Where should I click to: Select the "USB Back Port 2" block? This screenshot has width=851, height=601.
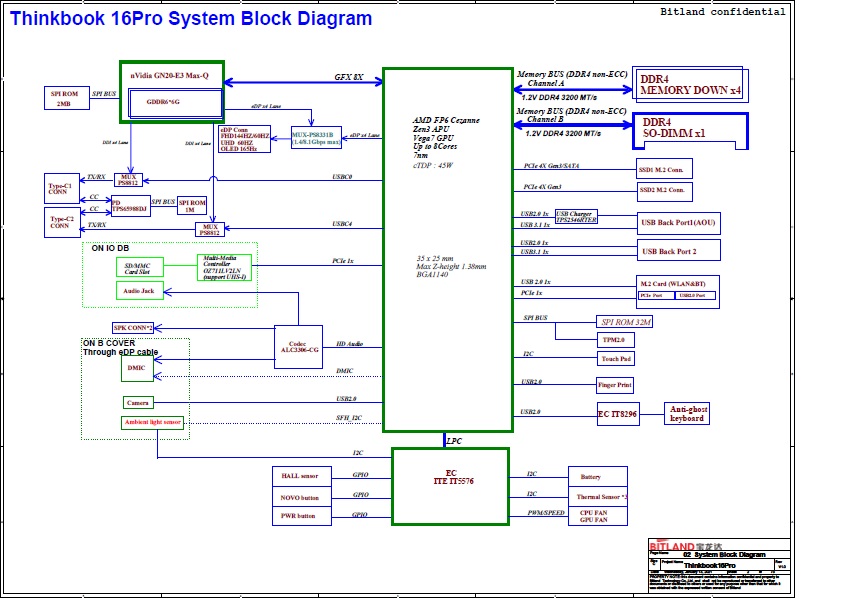pos(678,251)
